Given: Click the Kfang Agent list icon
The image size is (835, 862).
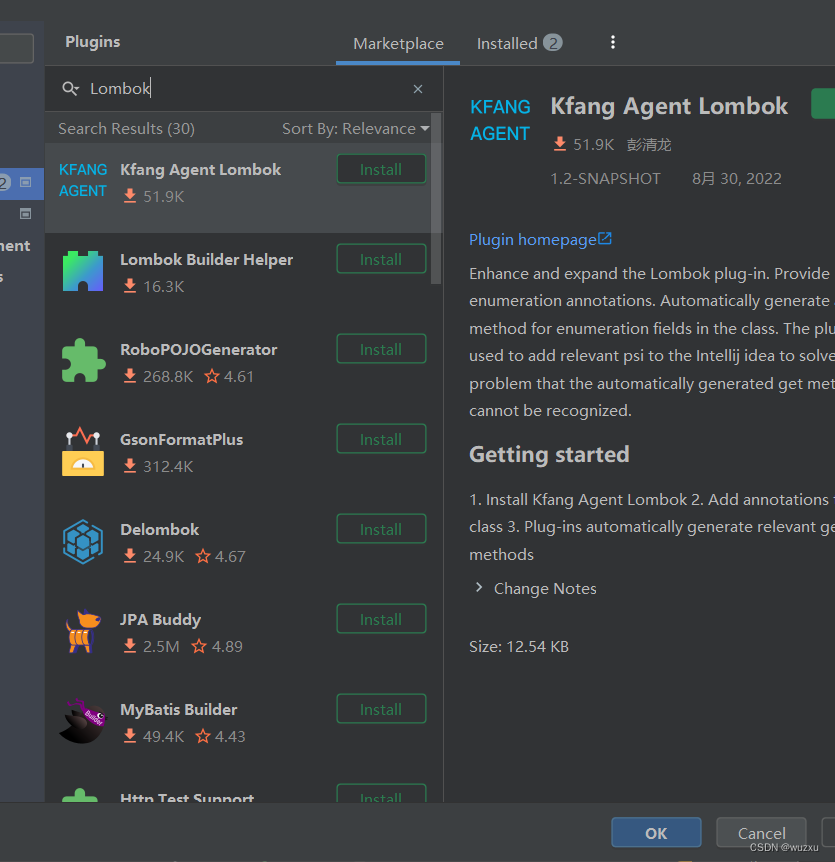Looking at the screenshot, I should (x=82, y=180).
